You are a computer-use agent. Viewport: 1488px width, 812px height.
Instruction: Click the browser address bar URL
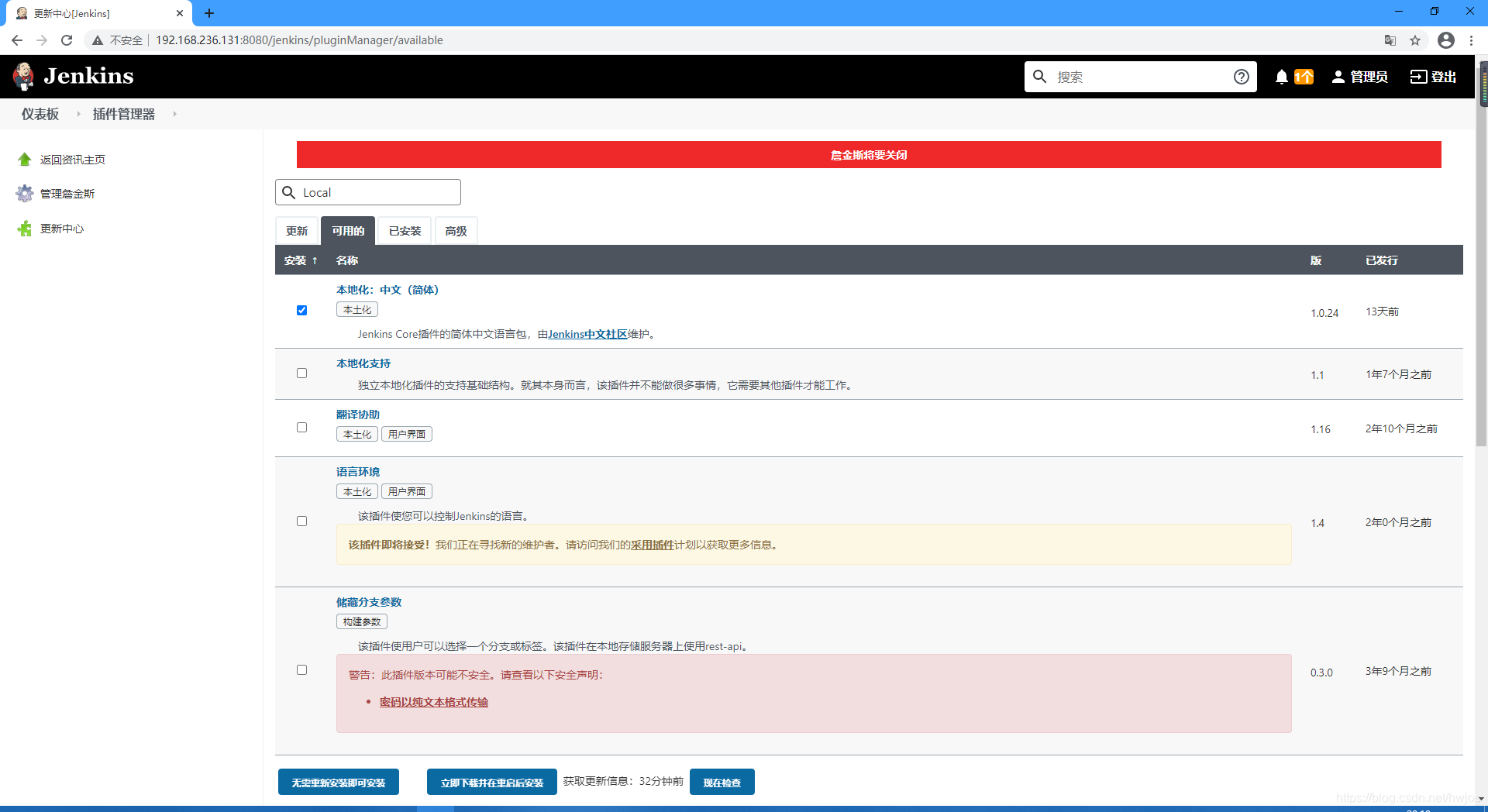[x=299, y=40]
